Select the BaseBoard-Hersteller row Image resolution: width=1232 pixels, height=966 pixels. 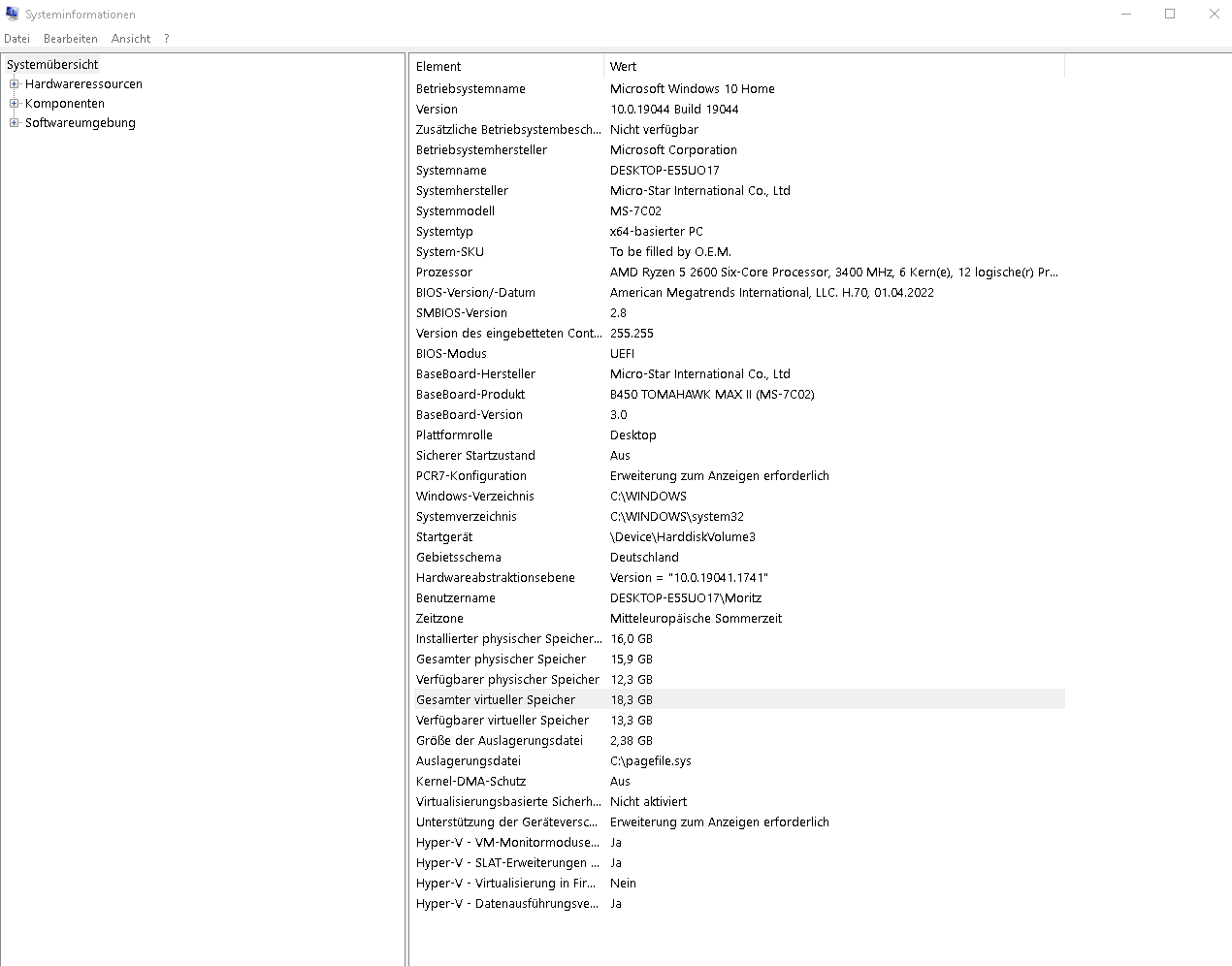(737, 374)
